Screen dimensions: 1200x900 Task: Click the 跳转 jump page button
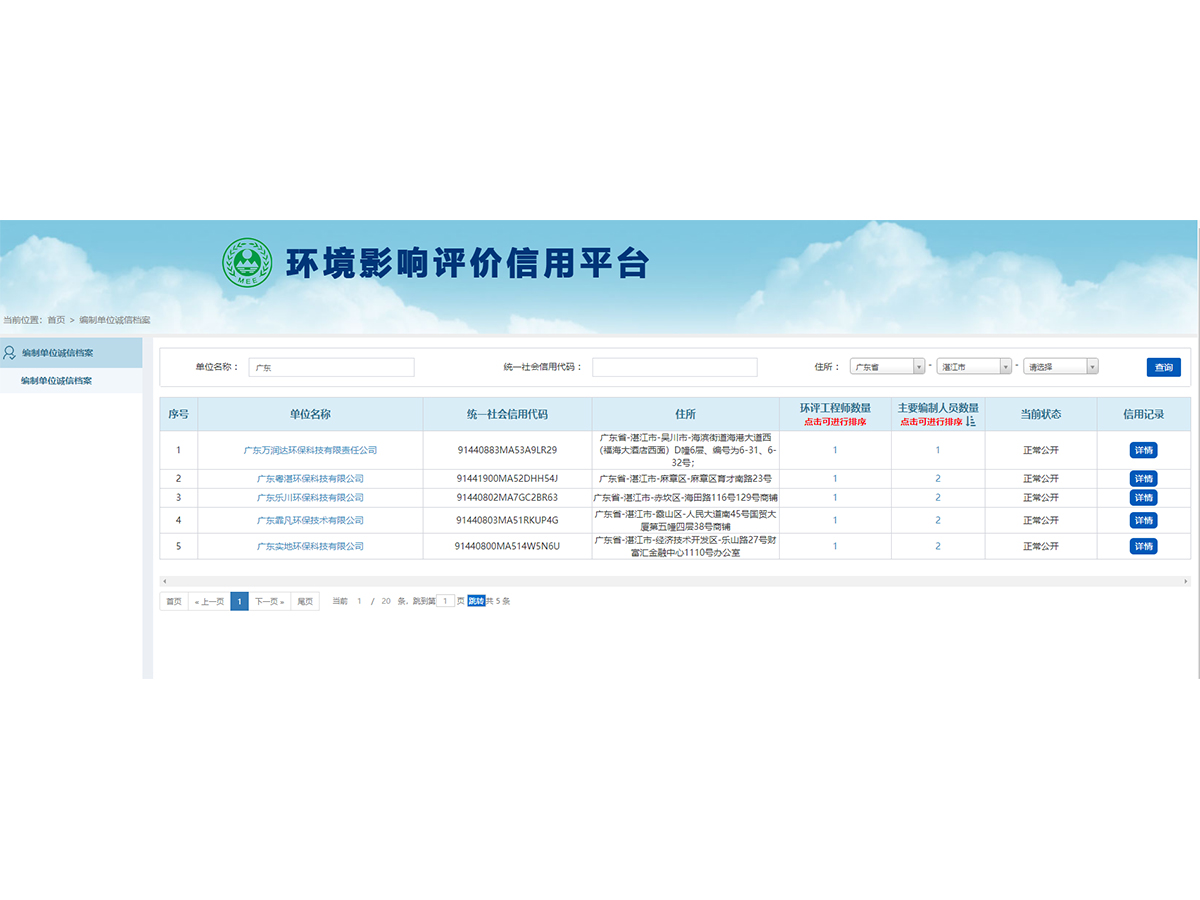click(x=476, y=601)
